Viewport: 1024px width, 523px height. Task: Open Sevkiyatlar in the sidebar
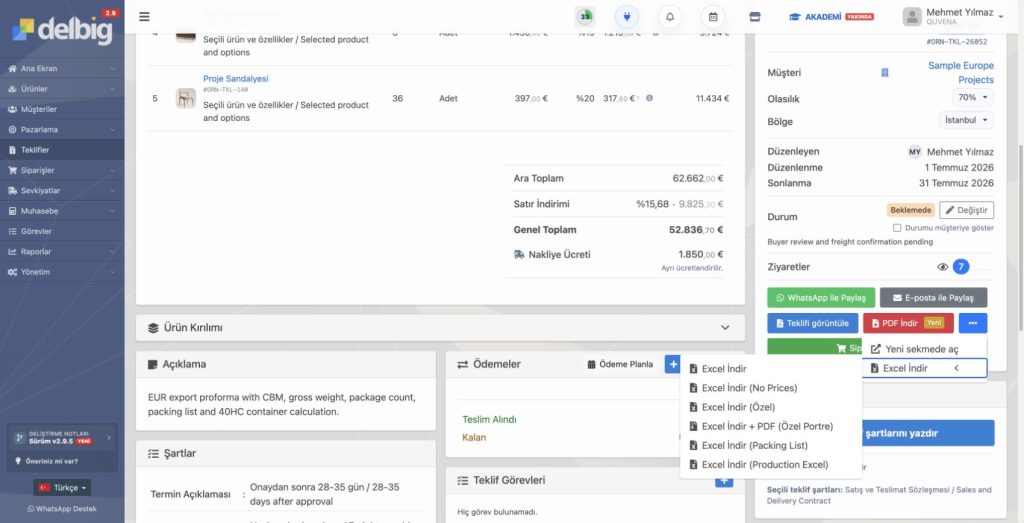[x=62, y=191]
